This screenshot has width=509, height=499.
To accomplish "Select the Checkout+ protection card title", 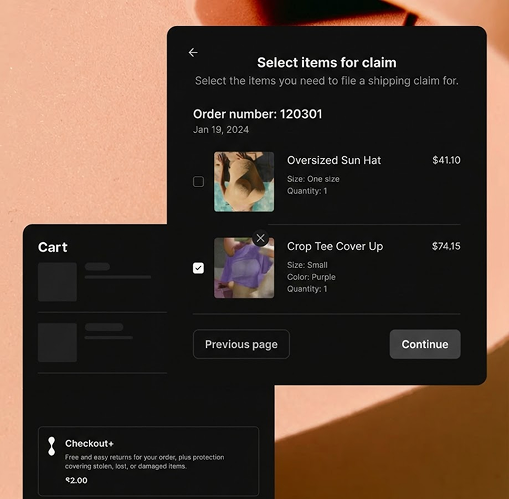I will 89,443.
